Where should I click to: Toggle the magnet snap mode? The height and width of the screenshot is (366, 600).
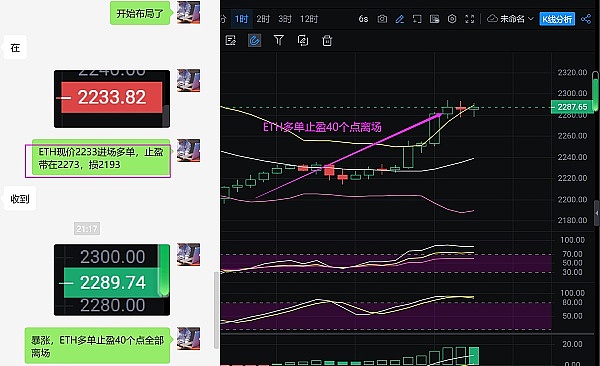(254, 40)
